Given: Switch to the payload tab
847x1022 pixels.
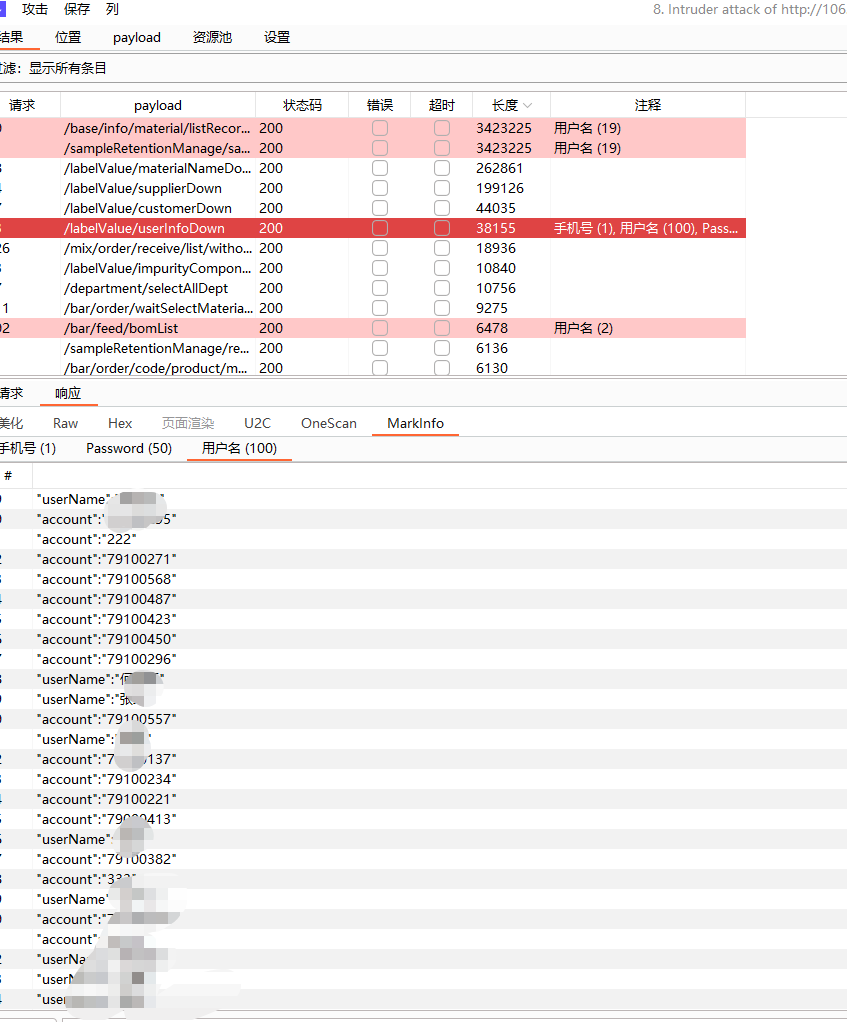Looking at the screenshot, I should point(137,37).
